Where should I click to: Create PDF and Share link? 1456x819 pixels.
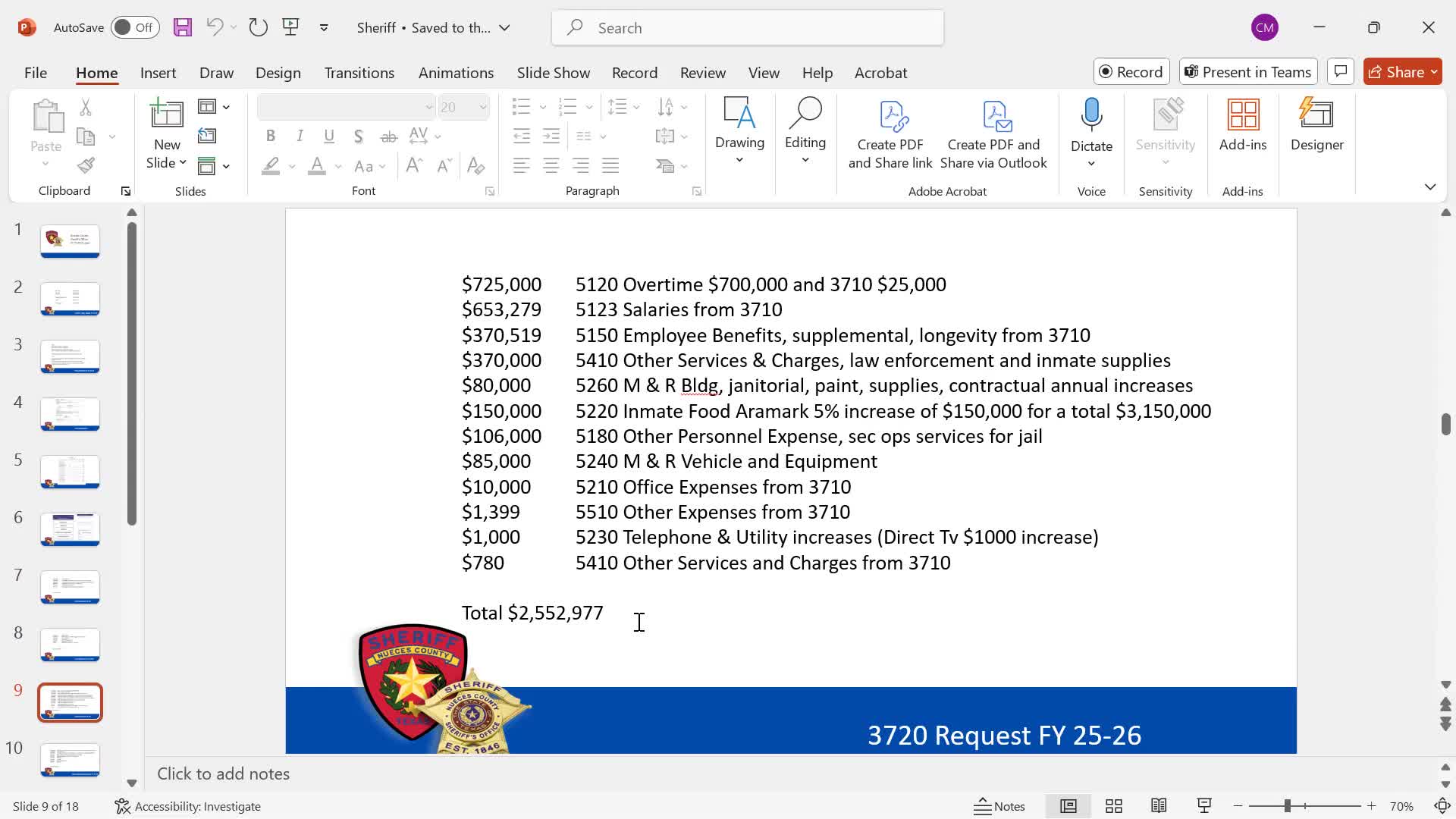click(x=890, y=135)
